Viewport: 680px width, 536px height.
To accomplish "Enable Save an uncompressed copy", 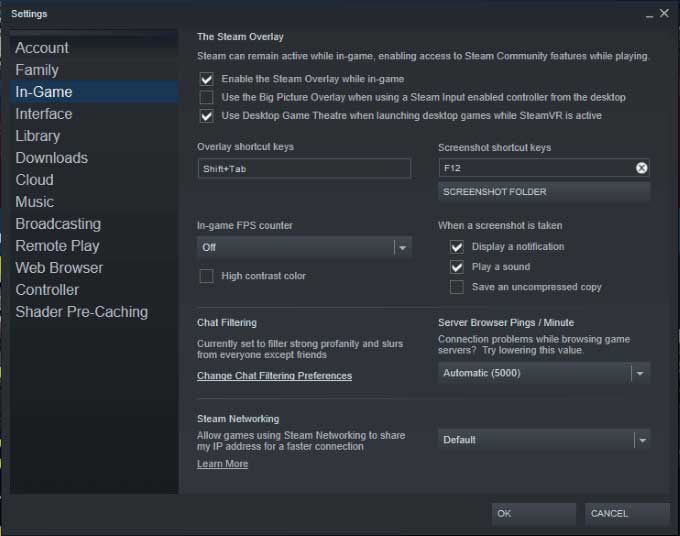I will 457,287.
